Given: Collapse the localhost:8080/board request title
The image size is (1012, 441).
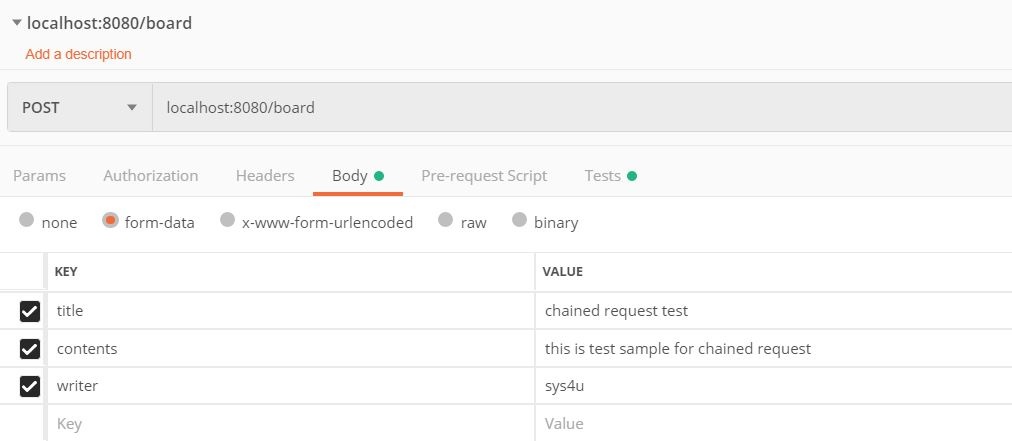Looking at the screenshot, I should tap(16, 23).
